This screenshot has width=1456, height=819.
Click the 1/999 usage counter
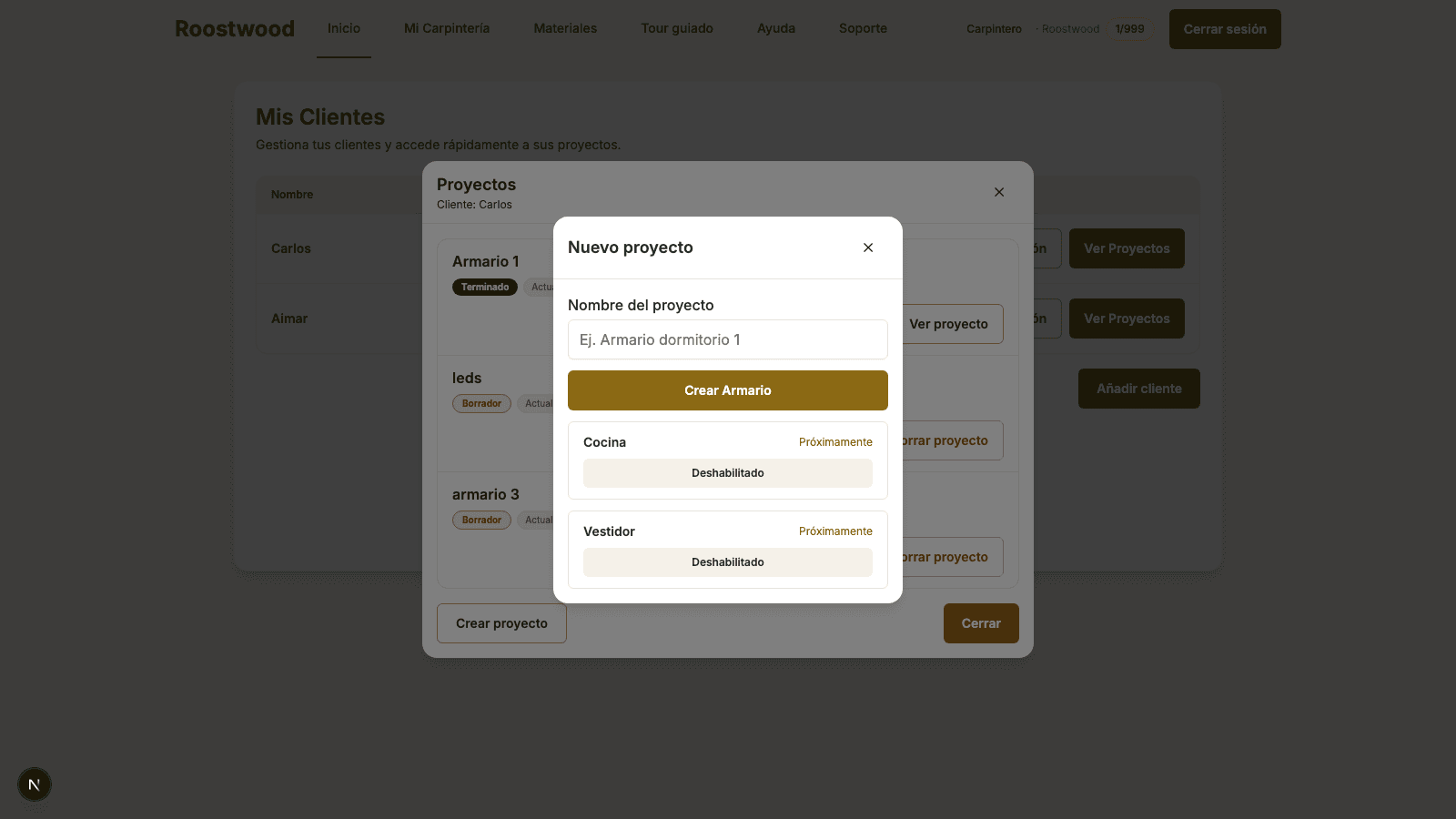1130,29
